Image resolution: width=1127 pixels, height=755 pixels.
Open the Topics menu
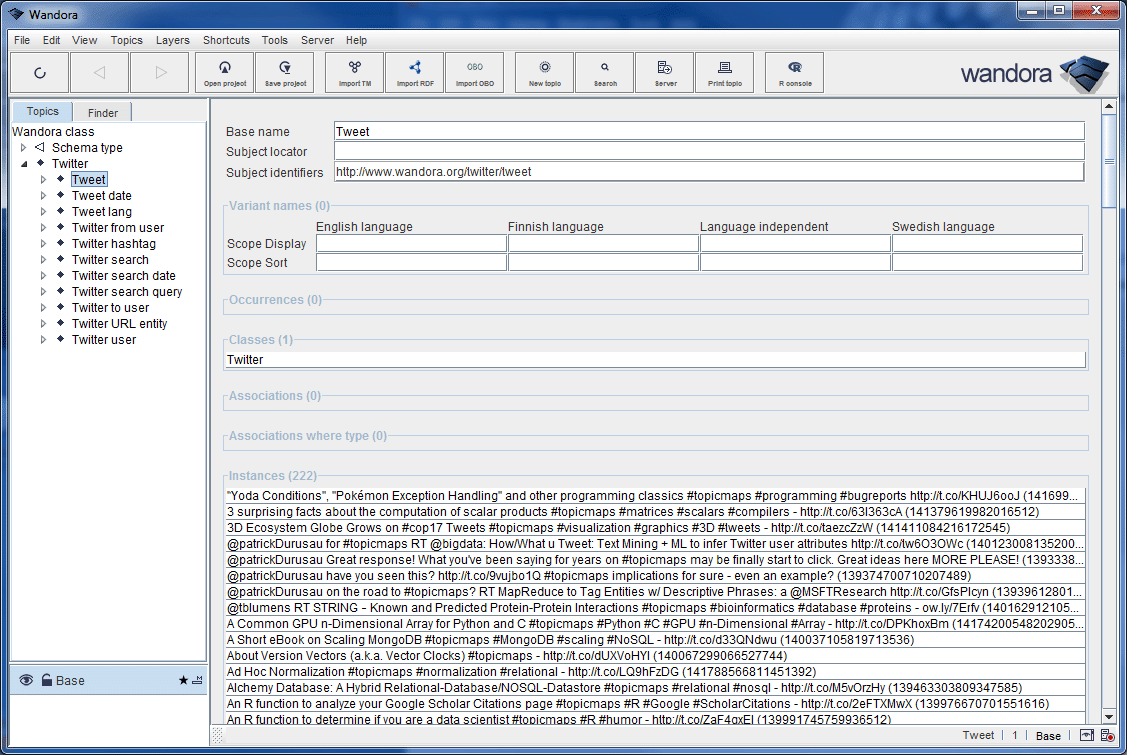(x=126, y=40)
